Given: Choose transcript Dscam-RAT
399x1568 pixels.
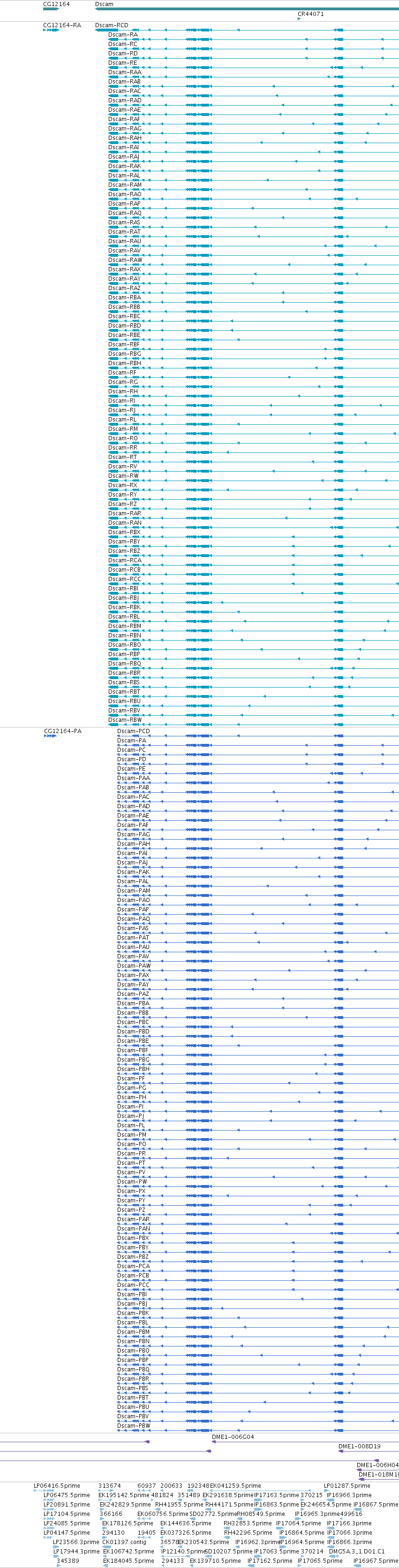Looking at the screenshot, I should [x=124, y=232].
